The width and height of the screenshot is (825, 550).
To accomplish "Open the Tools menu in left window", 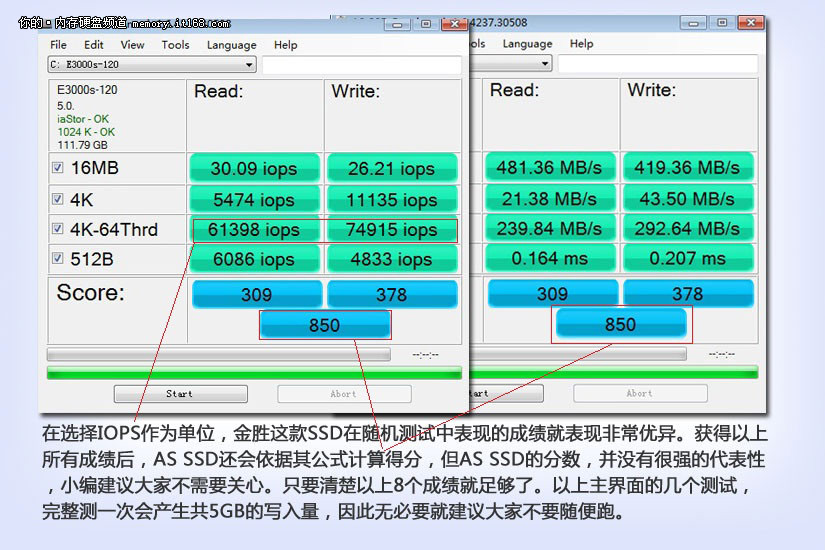I will tap(175, 45).
